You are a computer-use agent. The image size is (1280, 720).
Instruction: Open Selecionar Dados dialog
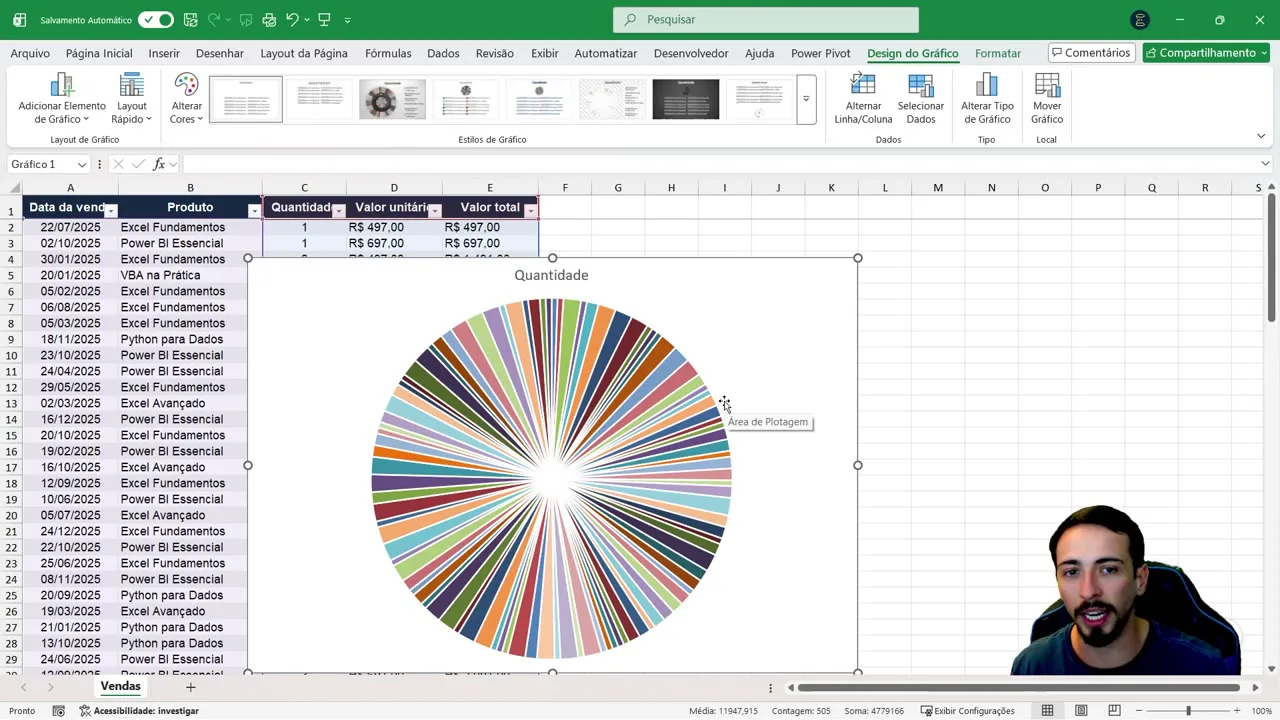click(921, 99)
